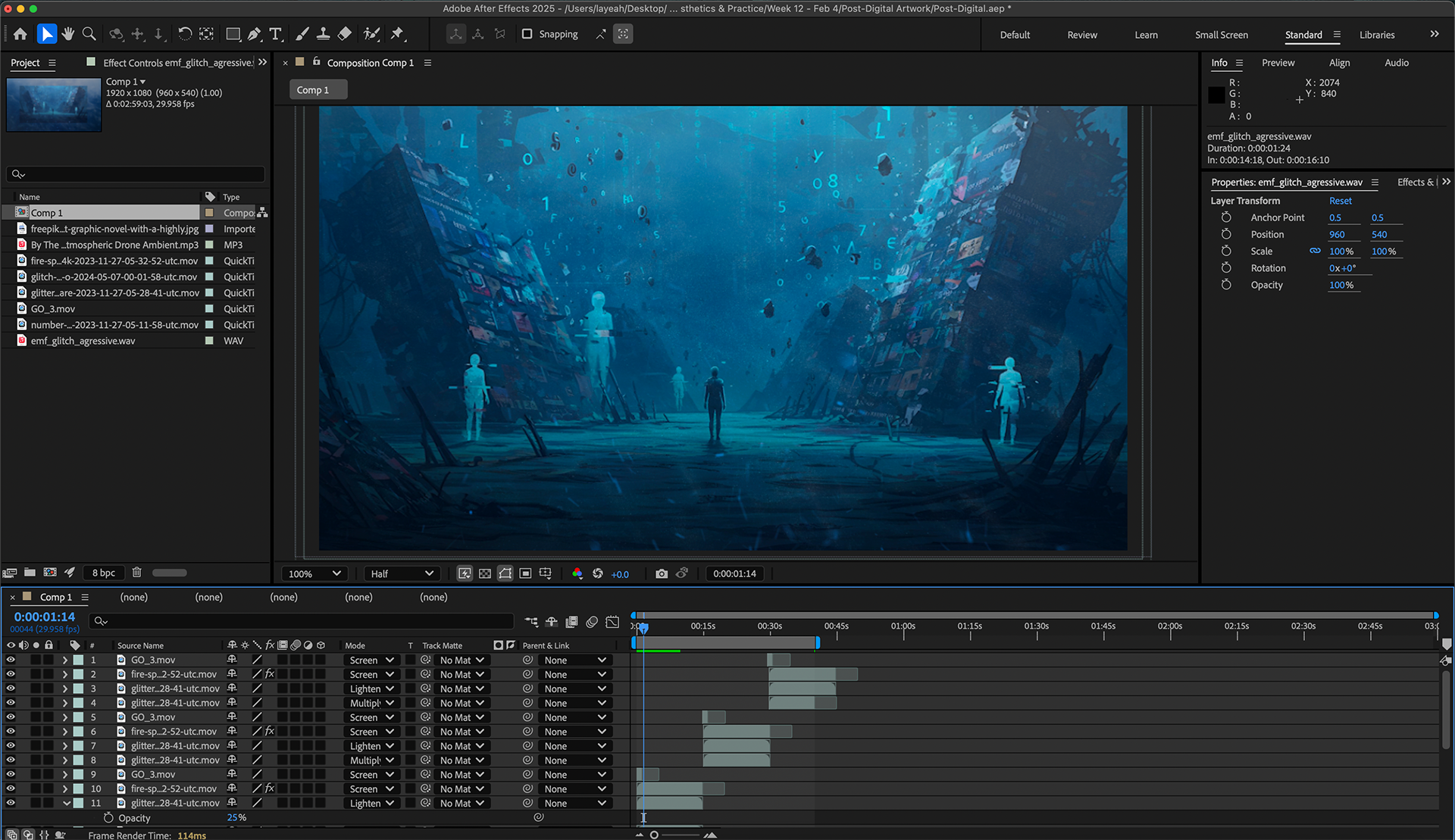
Task: Delete selected project item with trash icon
Action: [x=137, y=573]
